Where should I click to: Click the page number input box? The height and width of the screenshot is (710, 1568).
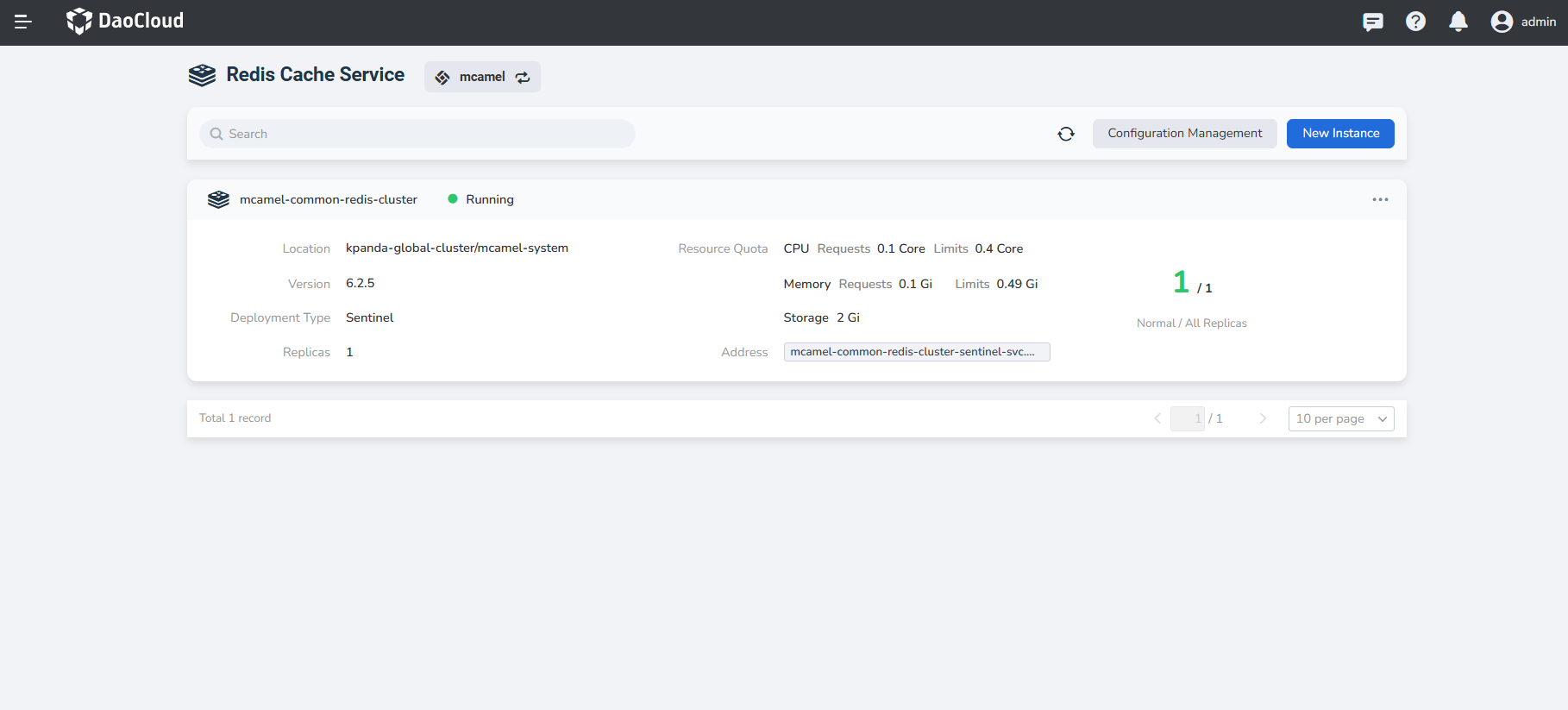click(x=1187, y=418)
